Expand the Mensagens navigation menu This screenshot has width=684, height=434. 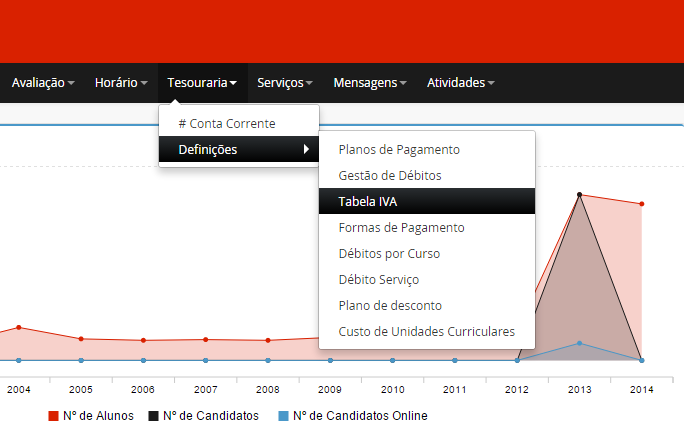[370, 83]
